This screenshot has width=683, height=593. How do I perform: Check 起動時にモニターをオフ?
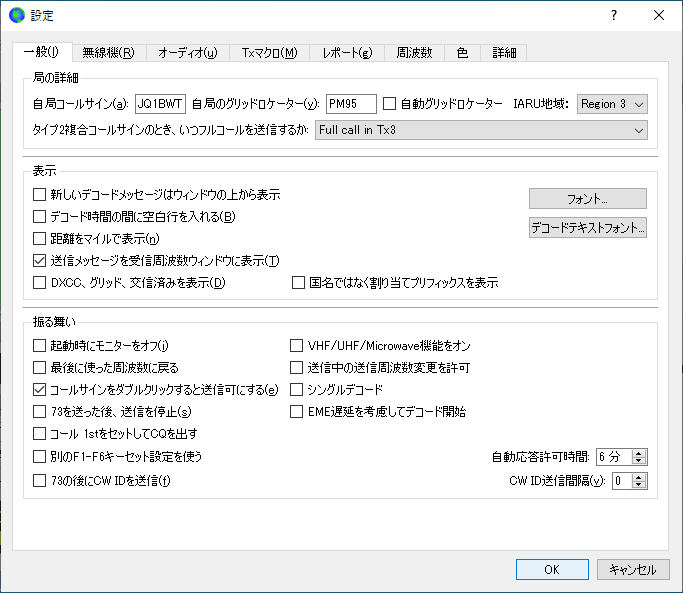(x=40, y=345)
